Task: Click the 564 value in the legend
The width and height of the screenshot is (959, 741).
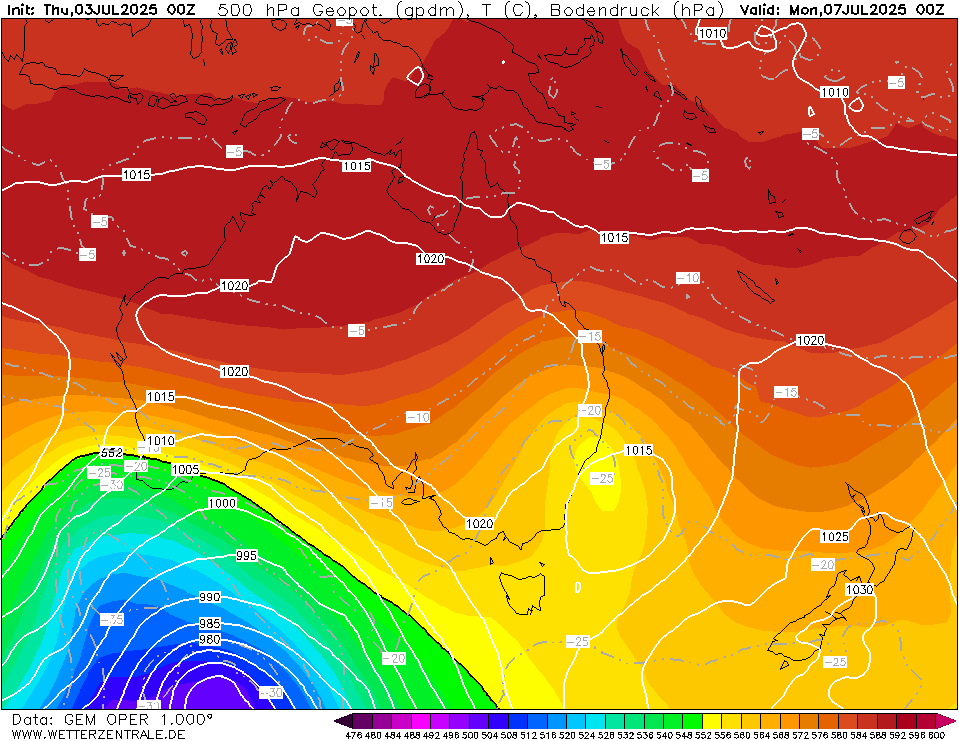Action: [761, 735]
